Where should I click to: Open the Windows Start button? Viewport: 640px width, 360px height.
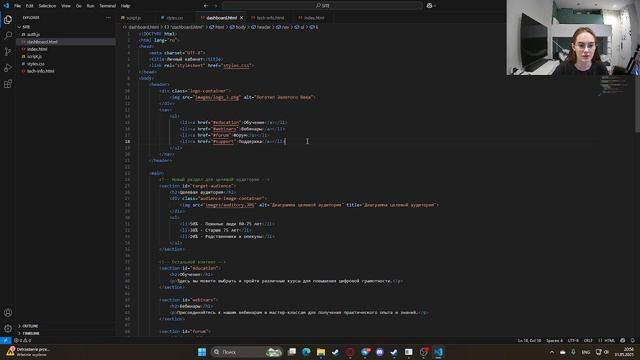[202, 352]
